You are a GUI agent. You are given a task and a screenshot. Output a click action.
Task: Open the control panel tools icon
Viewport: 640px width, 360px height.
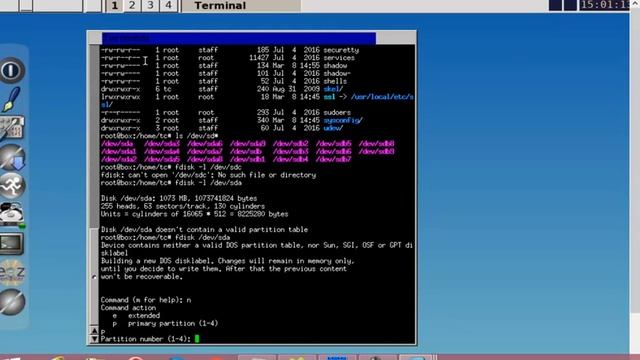pyautogui.click(x=12, y=128)
